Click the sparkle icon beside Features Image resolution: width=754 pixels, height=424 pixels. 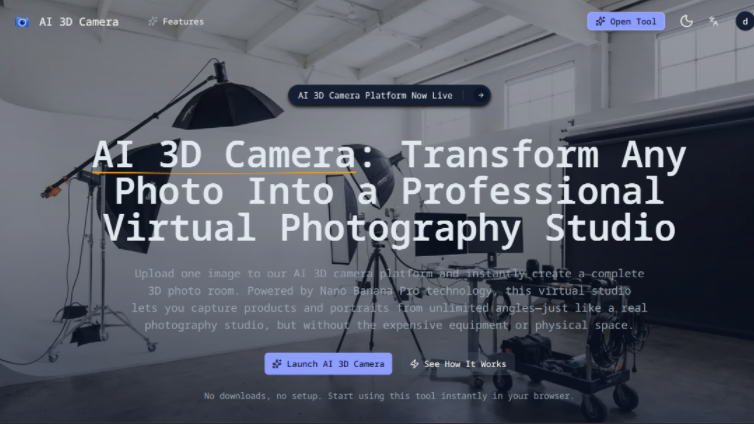[x=153, y=22]
